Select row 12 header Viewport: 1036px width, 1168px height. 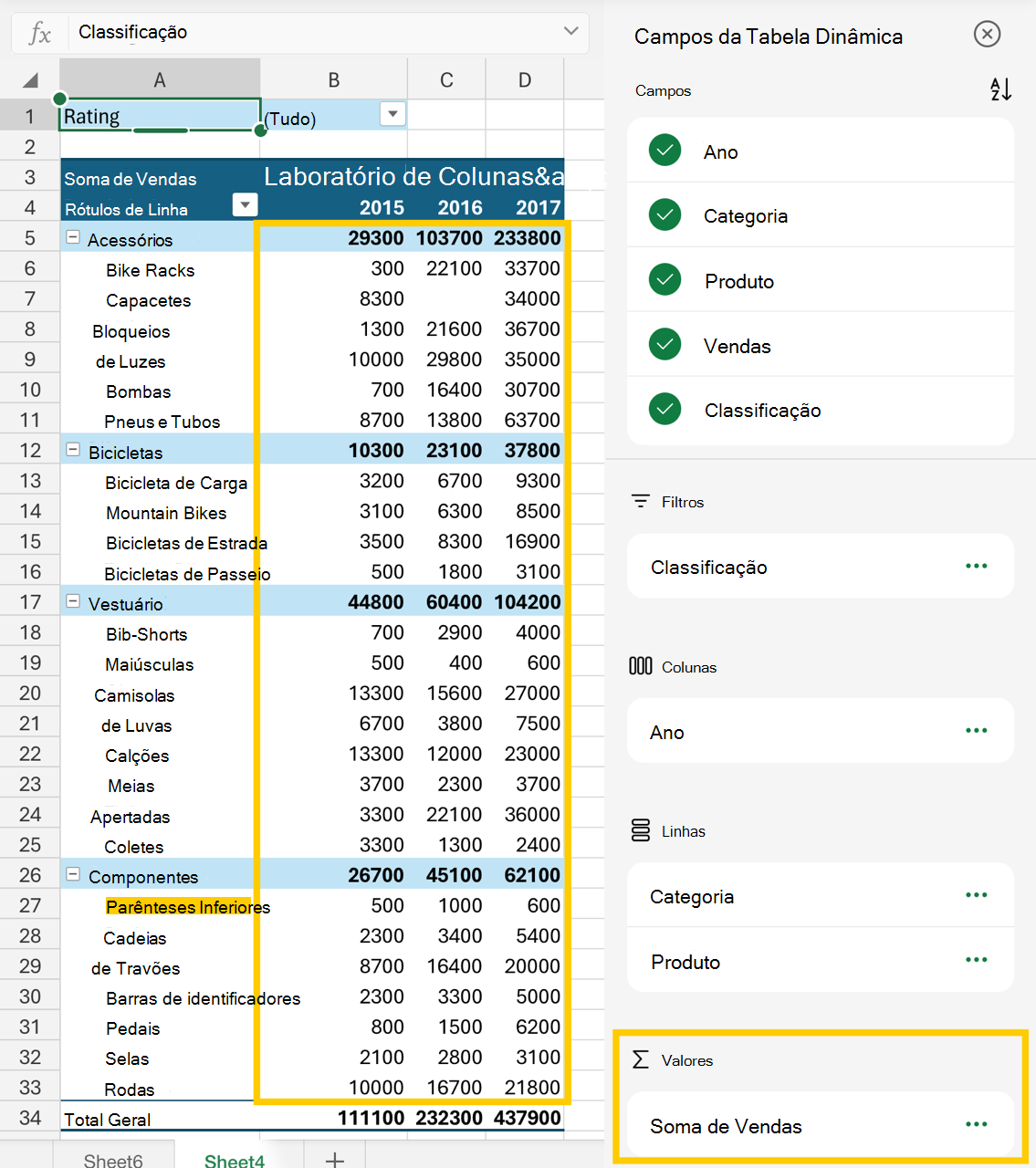coord(30,451)
